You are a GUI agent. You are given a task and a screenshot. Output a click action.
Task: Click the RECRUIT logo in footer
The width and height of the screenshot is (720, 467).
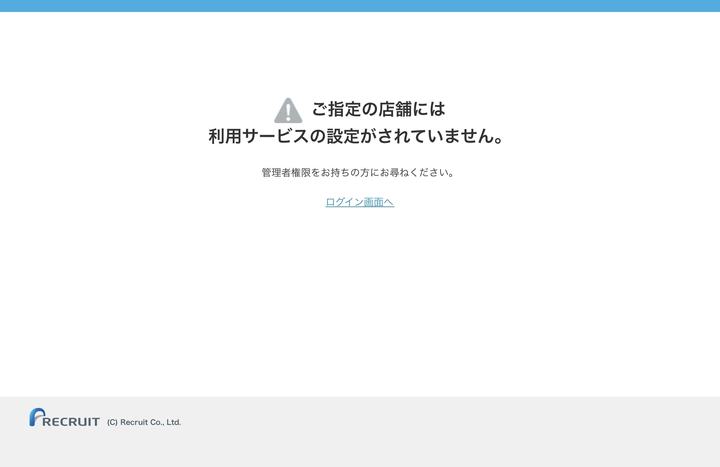64,417
